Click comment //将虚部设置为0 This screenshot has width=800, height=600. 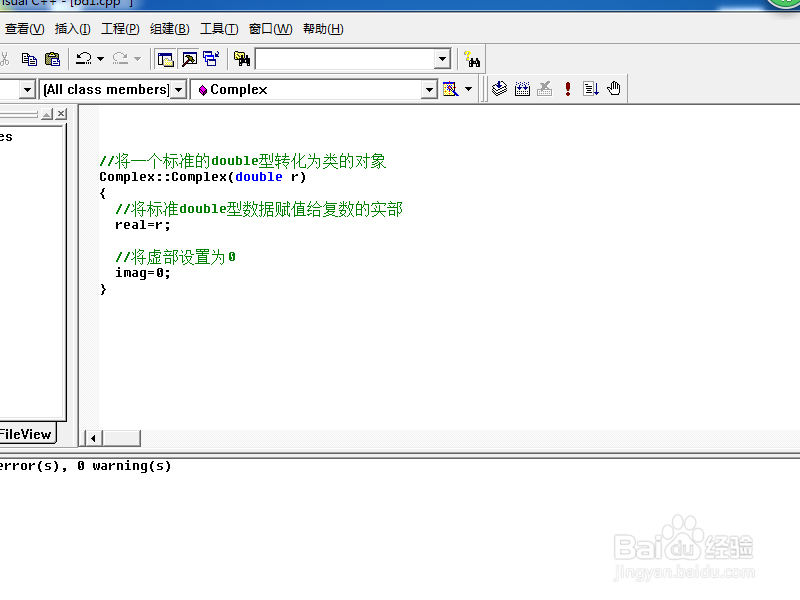[x=175, y=257]
